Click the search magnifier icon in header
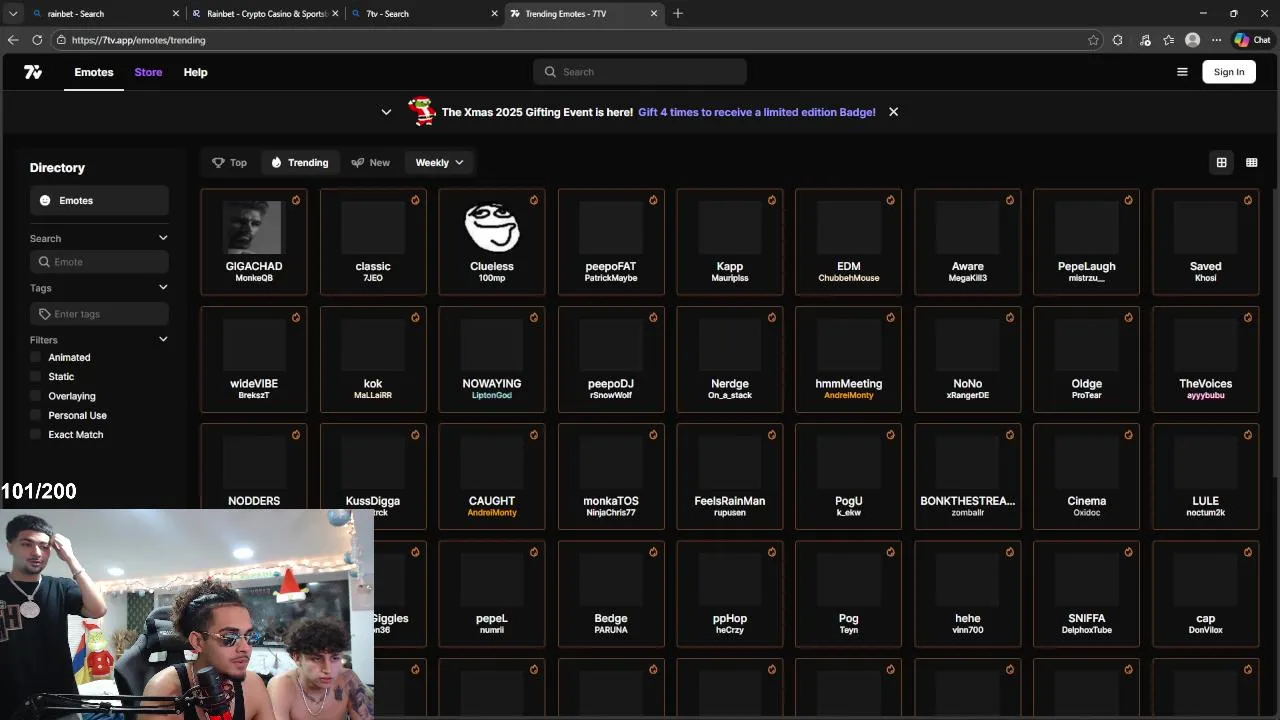This screenshot has height=720, width=1280. [550, 72]
